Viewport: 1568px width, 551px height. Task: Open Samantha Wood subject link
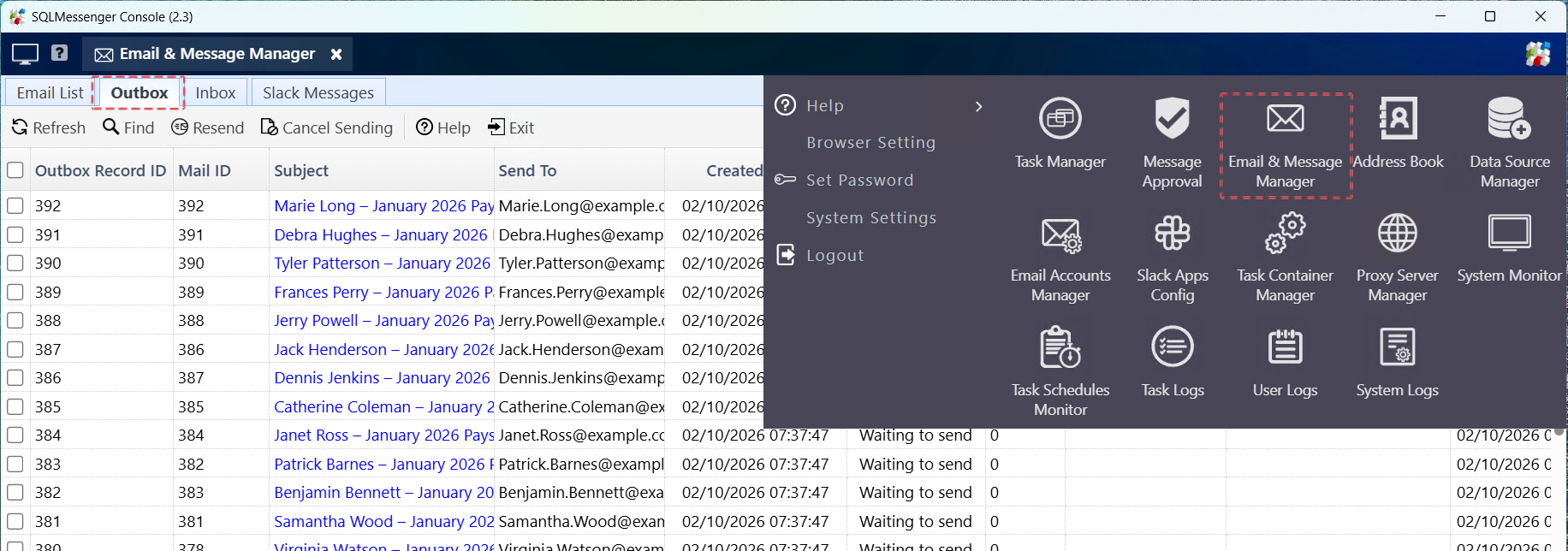point(383,521)
